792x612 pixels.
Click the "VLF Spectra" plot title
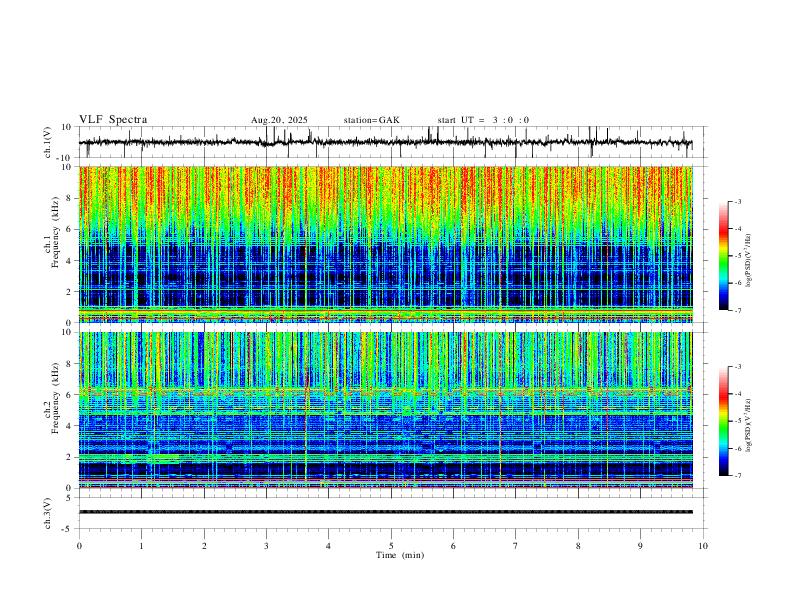tap(113, 120)
